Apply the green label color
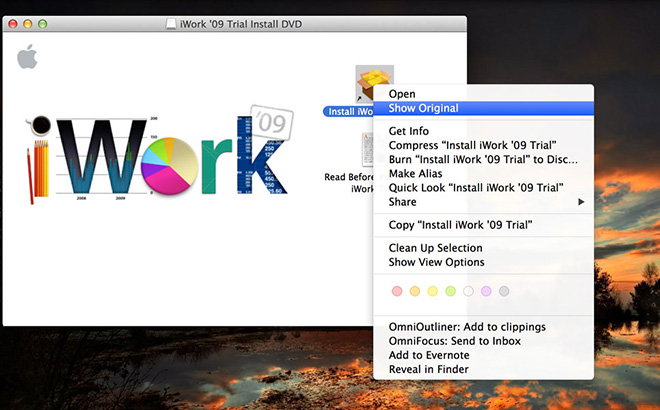This screenshot has width=660, height=410. pyautogui.click(x=450, y=291)
